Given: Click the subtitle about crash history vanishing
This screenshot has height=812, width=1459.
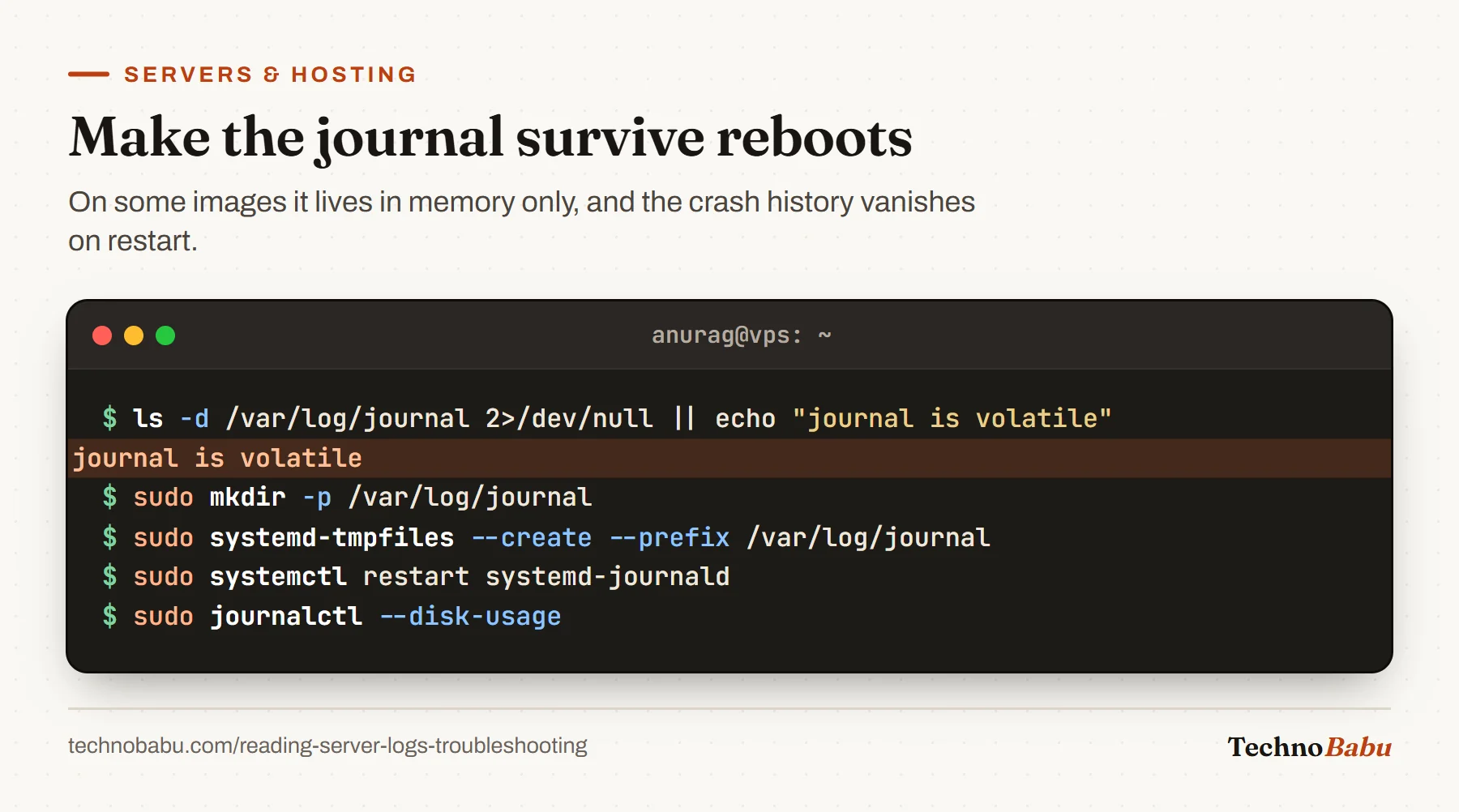Looking at the screenshot, I should [x=521, y=221].
